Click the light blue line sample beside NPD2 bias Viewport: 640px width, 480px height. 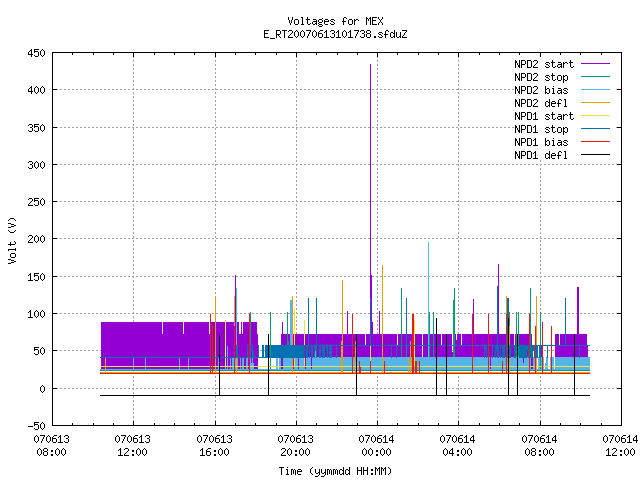coord(596,89)
